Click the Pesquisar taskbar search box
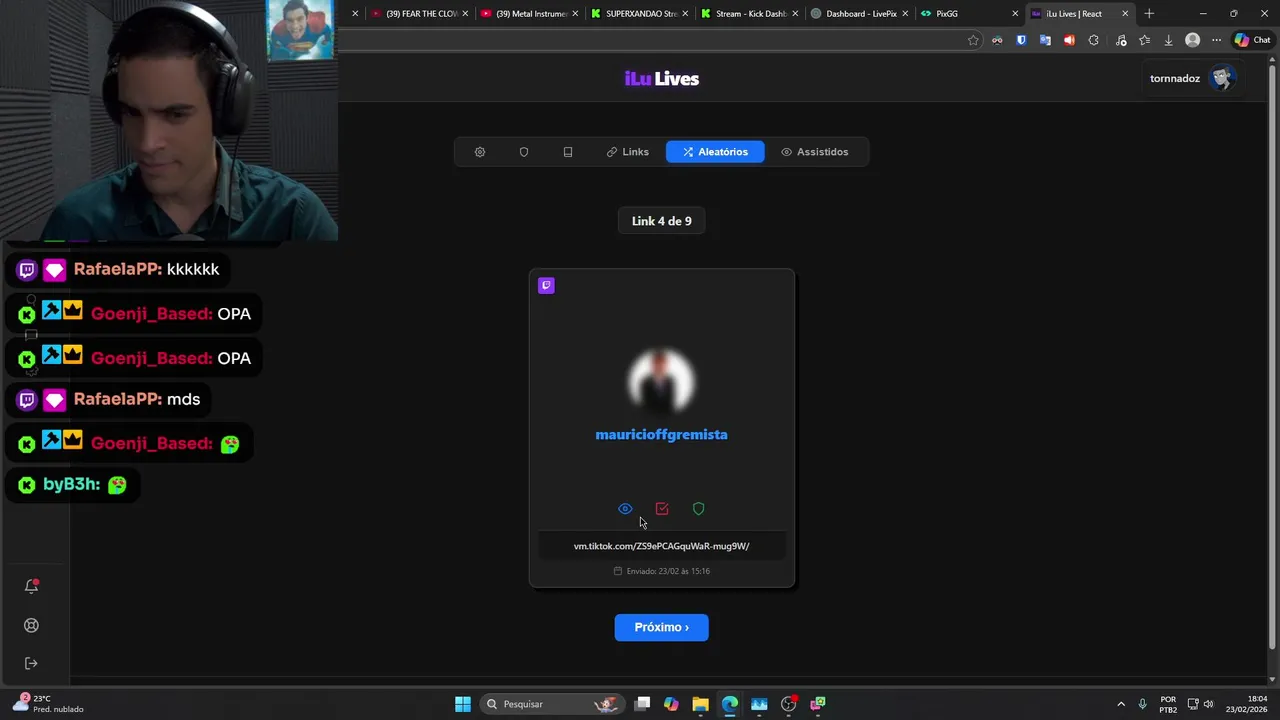This screenshot has height=720, width=1280. click(x=552, y=704)
